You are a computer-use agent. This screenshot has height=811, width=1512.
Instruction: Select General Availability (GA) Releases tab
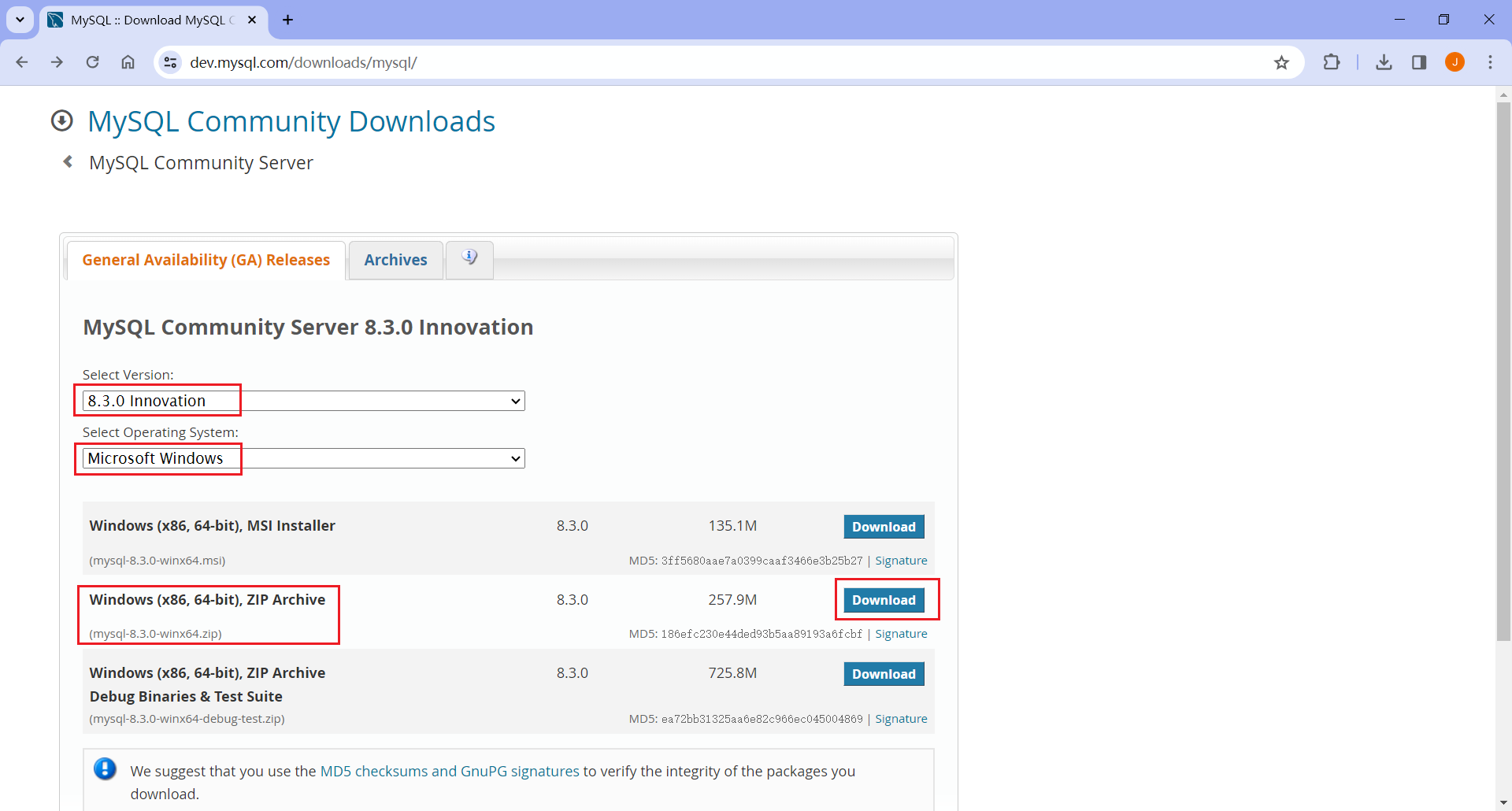pyautogui.click(x=206, y=260)
